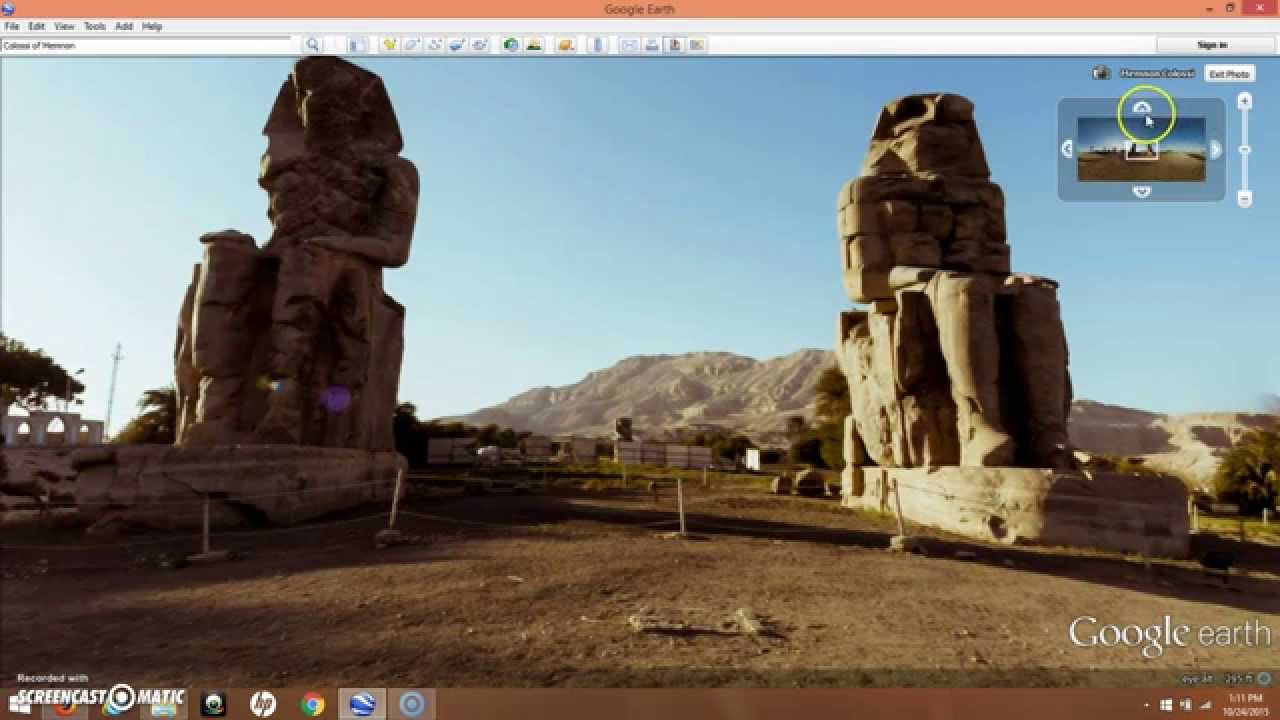Image resolution: width=1280 pixels, height=720 pixels.
Task: Open the Tools menu
Action: coord(95,26)
